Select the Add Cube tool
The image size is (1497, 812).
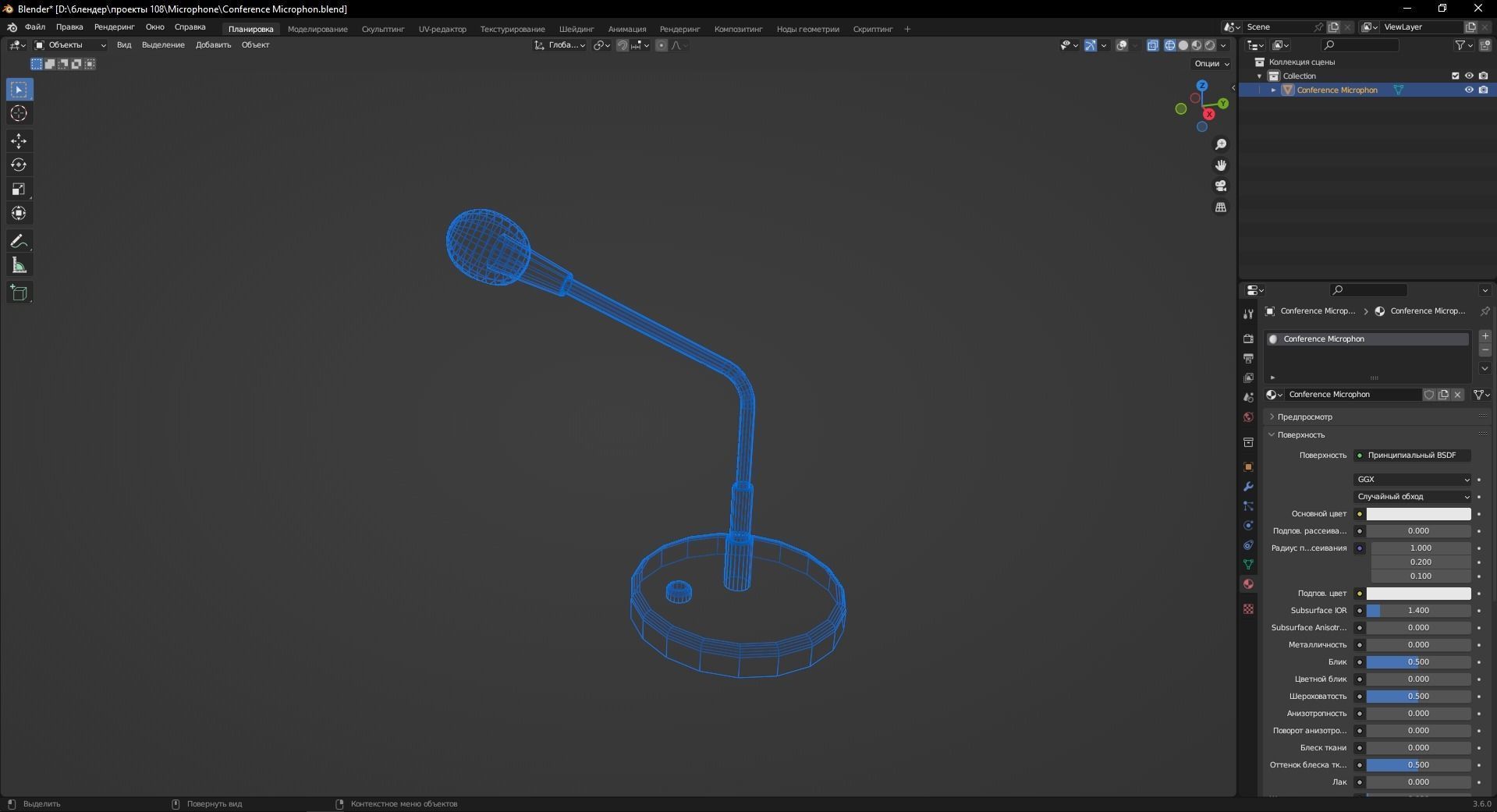(x=20, y=293)
